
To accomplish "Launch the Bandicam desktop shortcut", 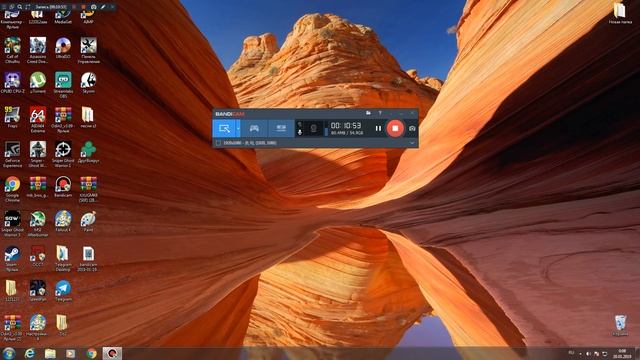I will (x=63, y=187).
